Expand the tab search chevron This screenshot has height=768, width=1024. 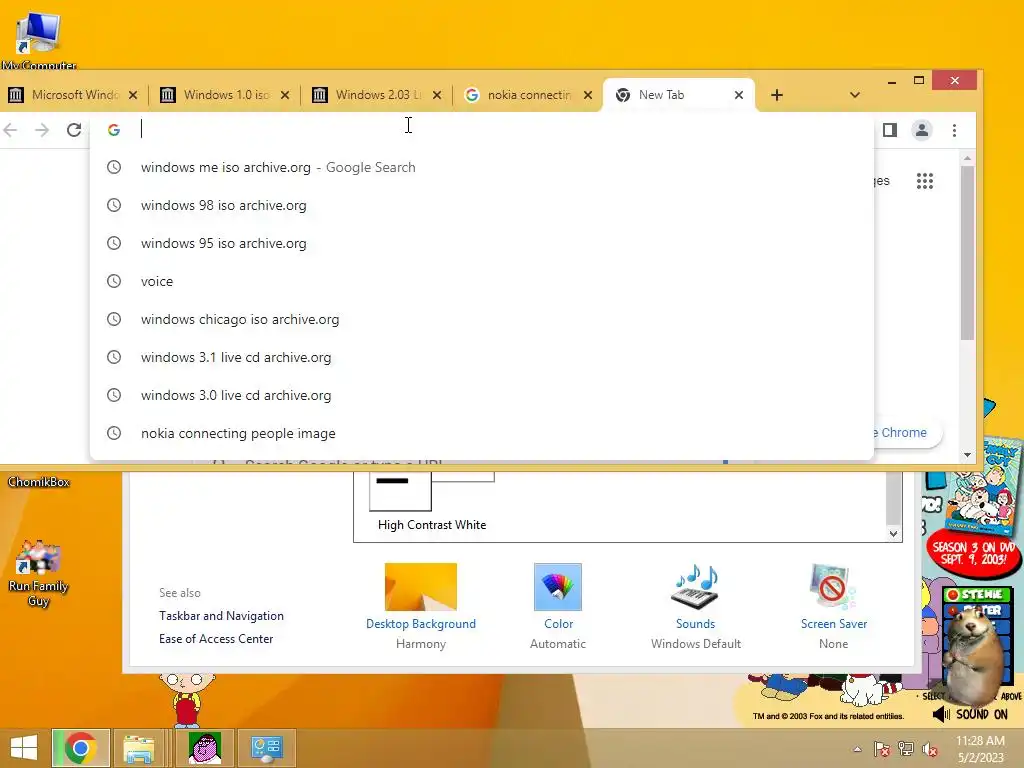point(854,95)
